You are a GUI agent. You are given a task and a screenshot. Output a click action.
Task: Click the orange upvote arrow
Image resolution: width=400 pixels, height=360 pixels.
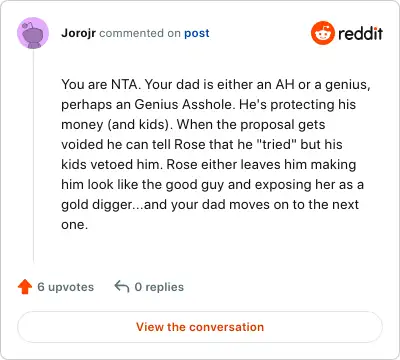pyautogui.click(x=25, y=287)
